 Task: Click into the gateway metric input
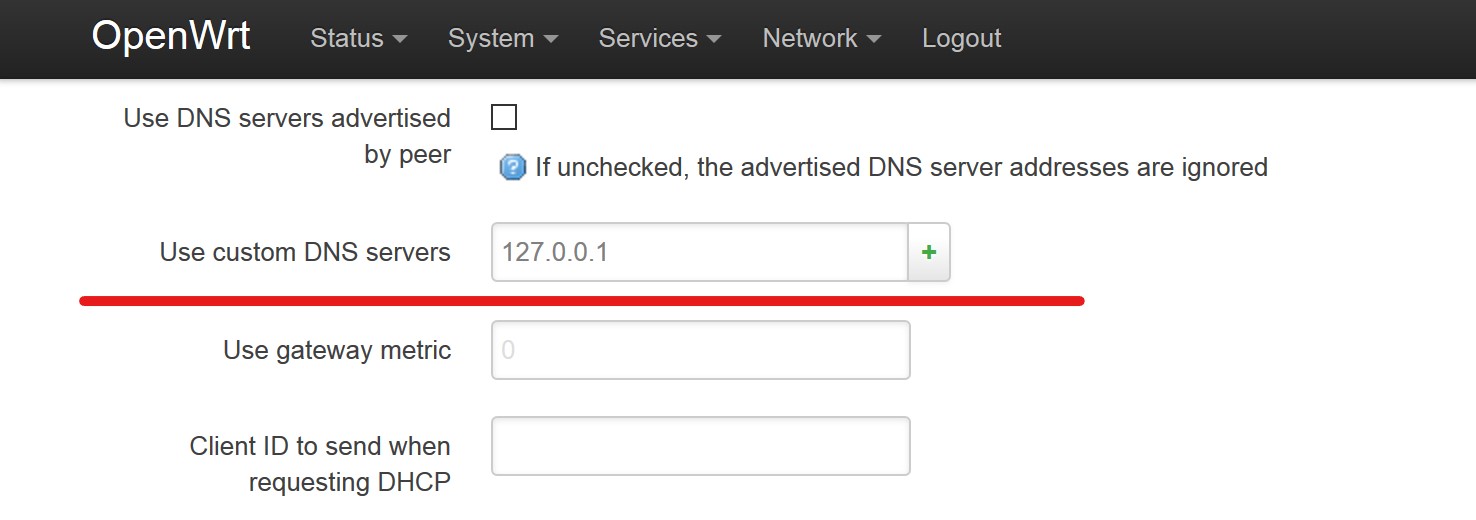[700, 350]
